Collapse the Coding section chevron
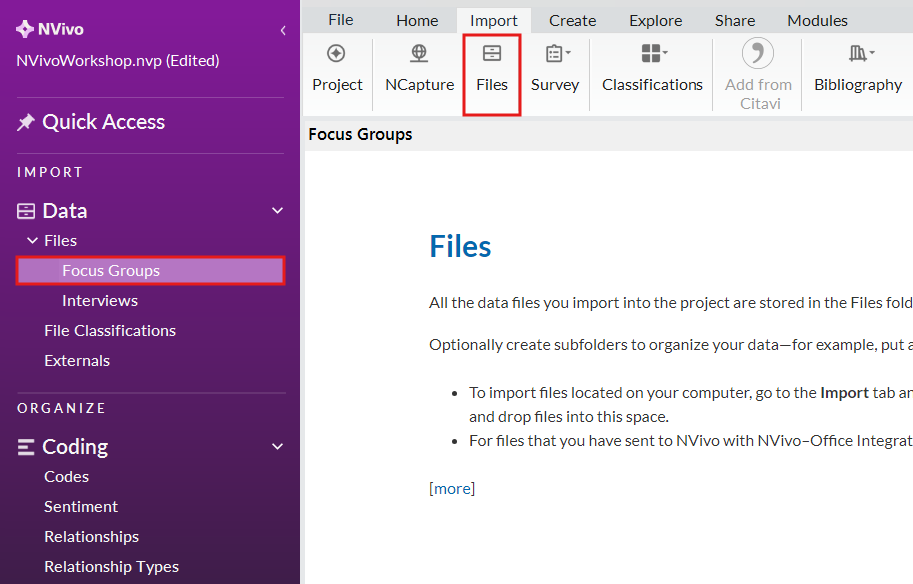913x584 pixels. tap(278, 447)
